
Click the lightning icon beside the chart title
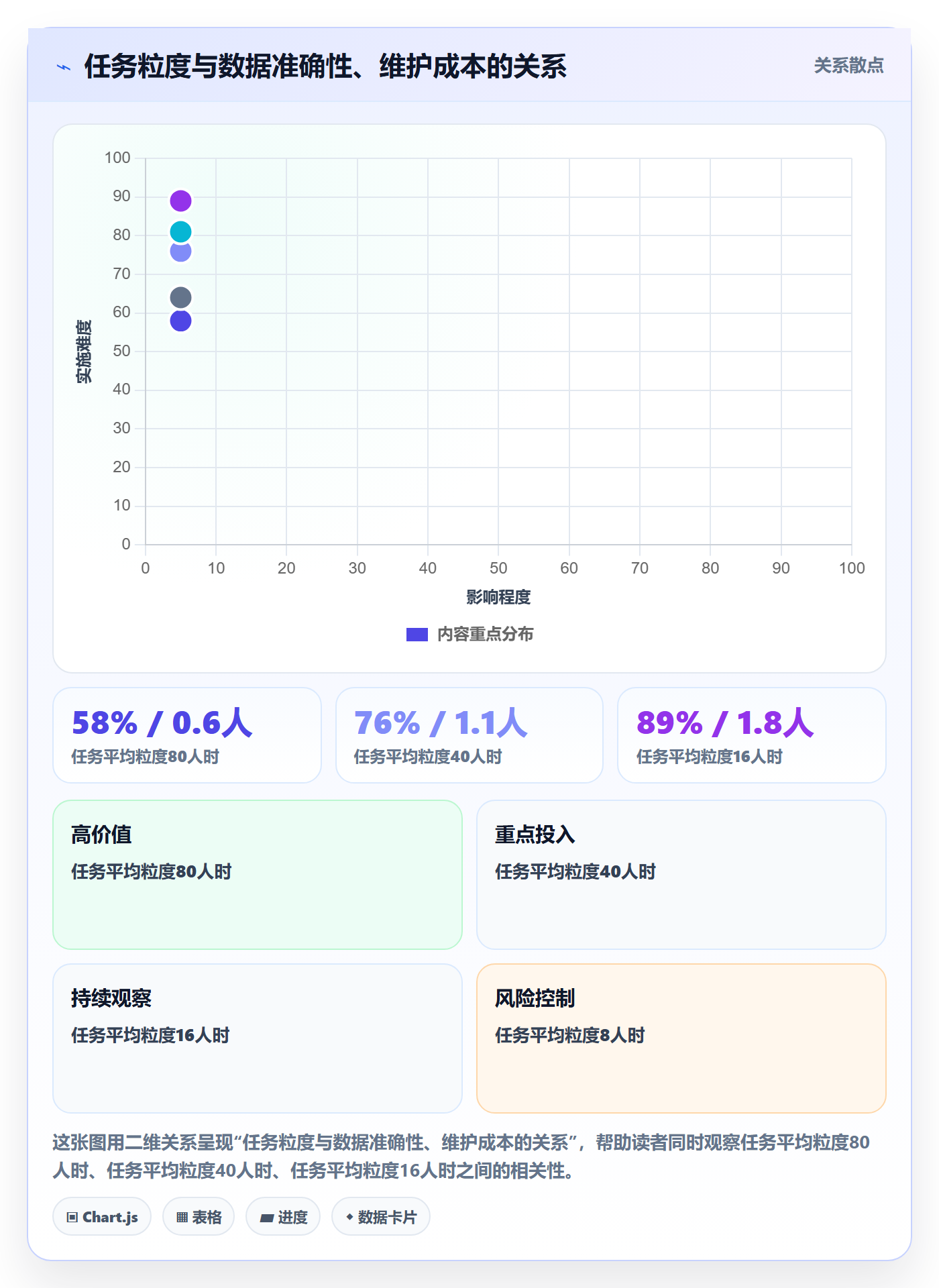(x=64, y=67)
